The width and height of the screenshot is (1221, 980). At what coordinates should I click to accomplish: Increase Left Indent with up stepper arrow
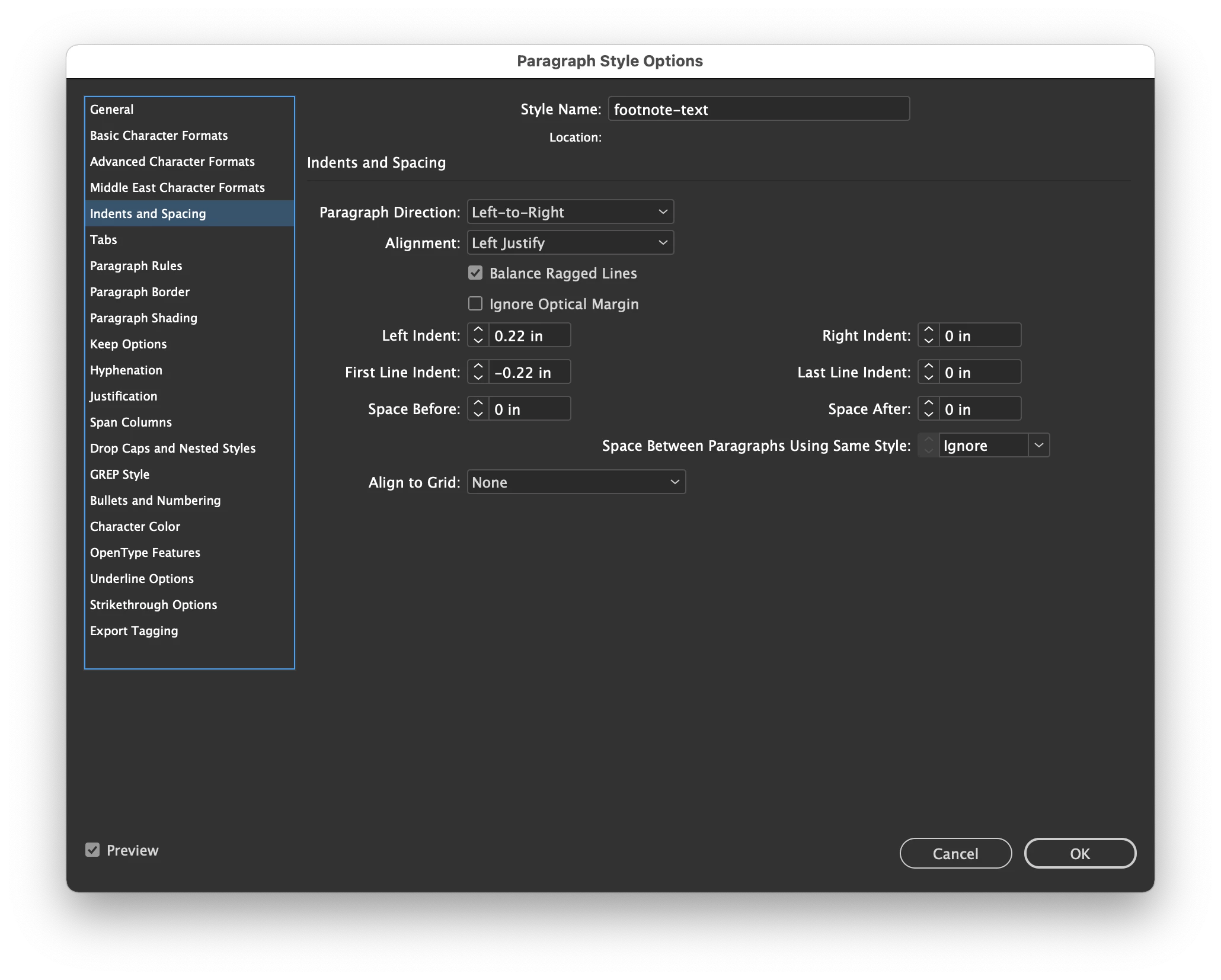point(478,329)
